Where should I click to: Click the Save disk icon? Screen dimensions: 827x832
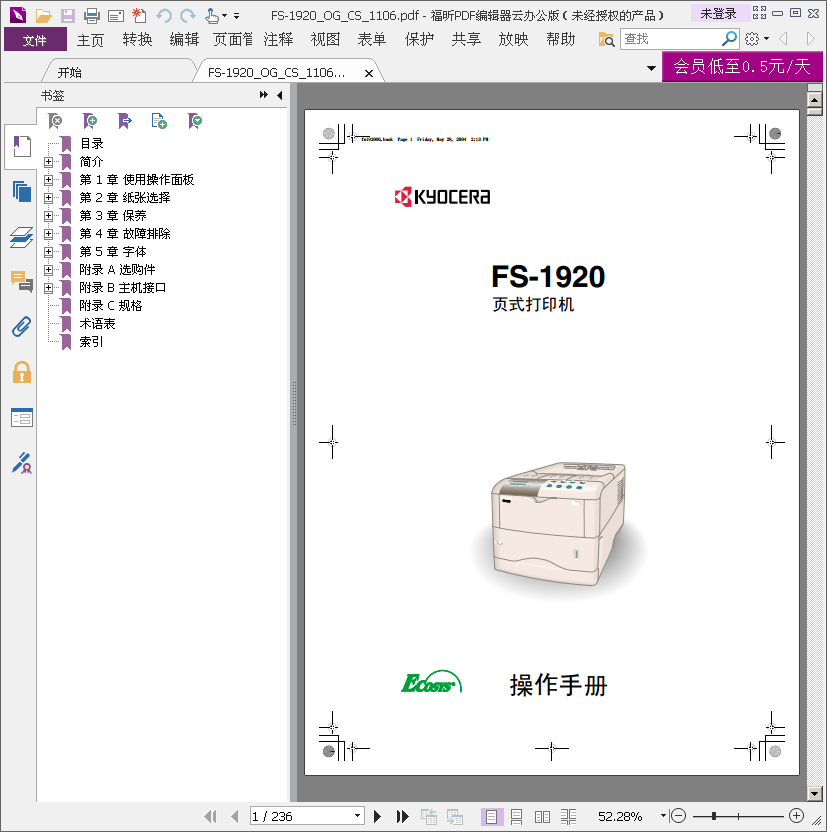click(67, 16)
